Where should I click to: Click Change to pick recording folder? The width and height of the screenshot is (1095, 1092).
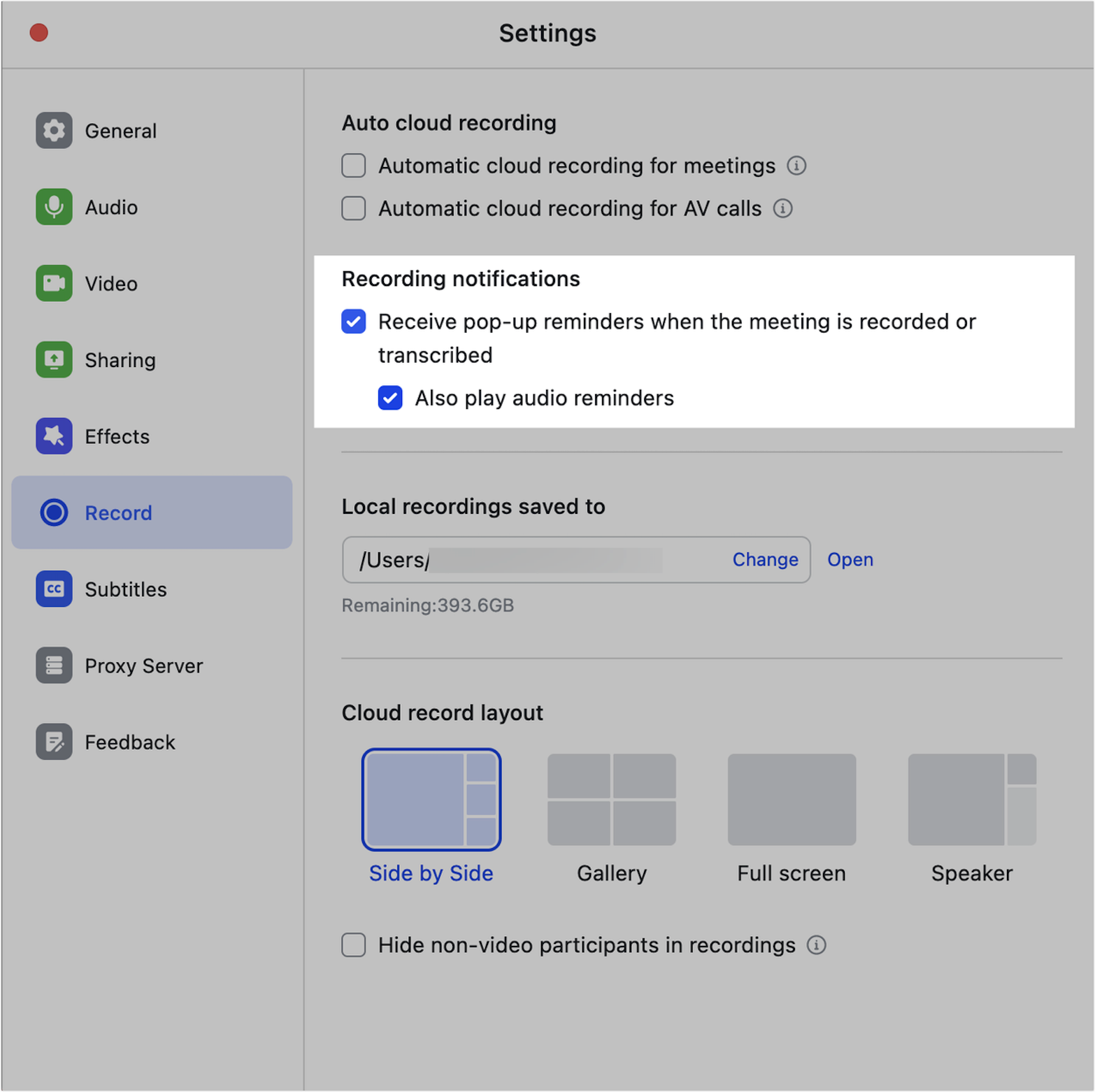click(765, 559)
